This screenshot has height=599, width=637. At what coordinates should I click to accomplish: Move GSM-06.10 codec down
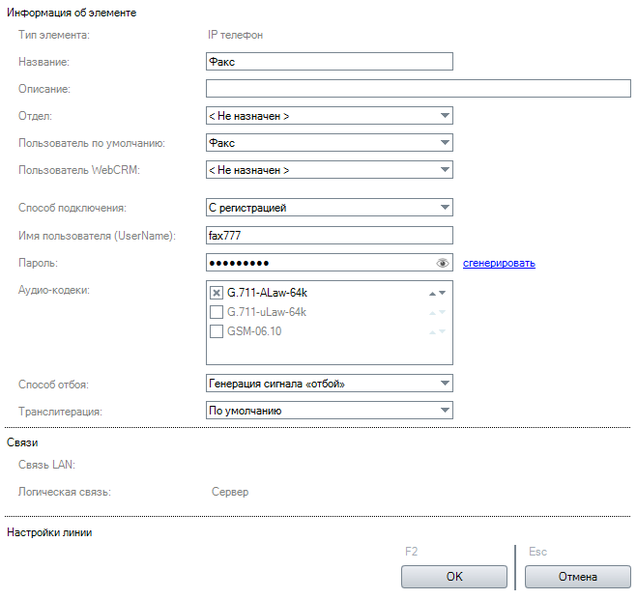[442, 332]
